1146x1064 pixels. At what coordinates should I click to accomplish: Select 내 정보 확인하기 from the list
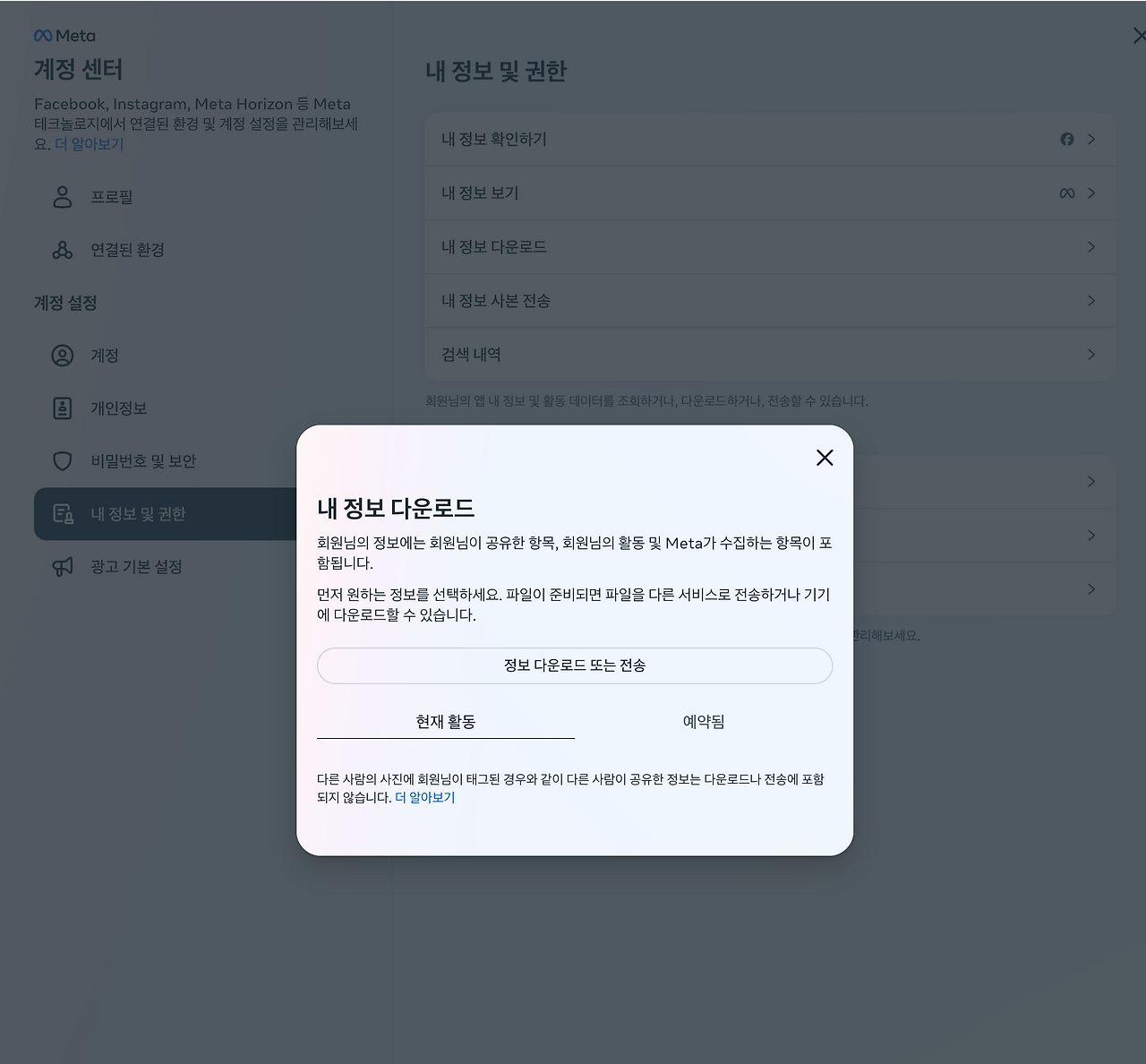pyautogui.click(x=493, y=139)
